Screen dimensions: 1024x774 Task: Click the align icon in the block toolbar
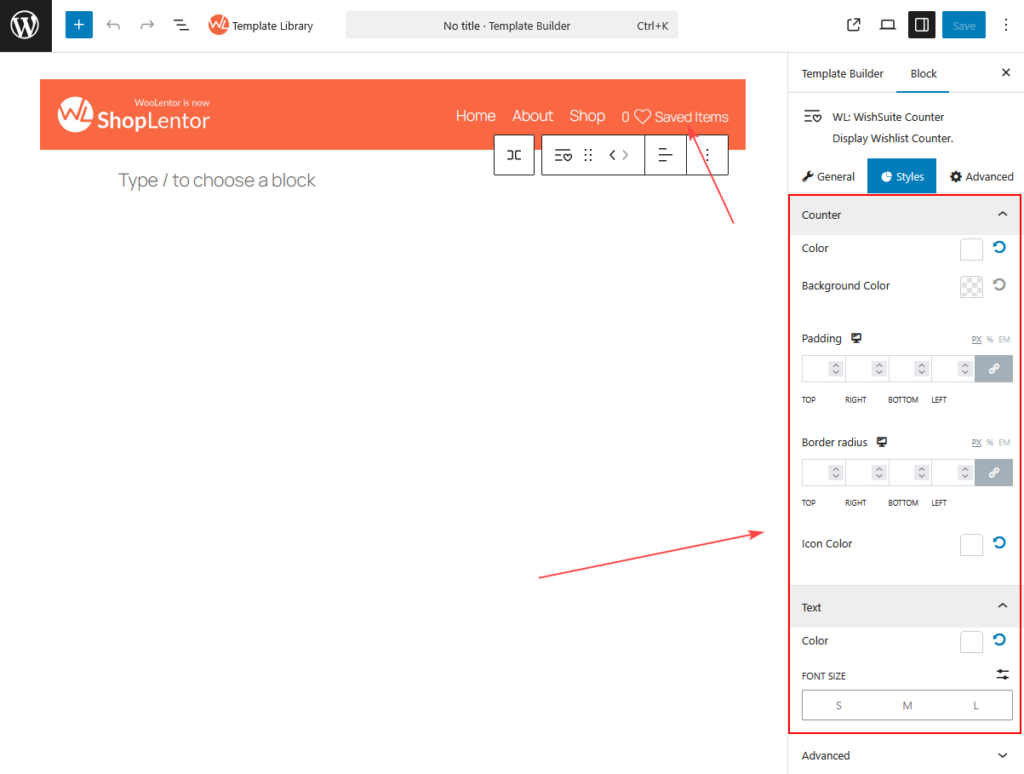[665, 155]
